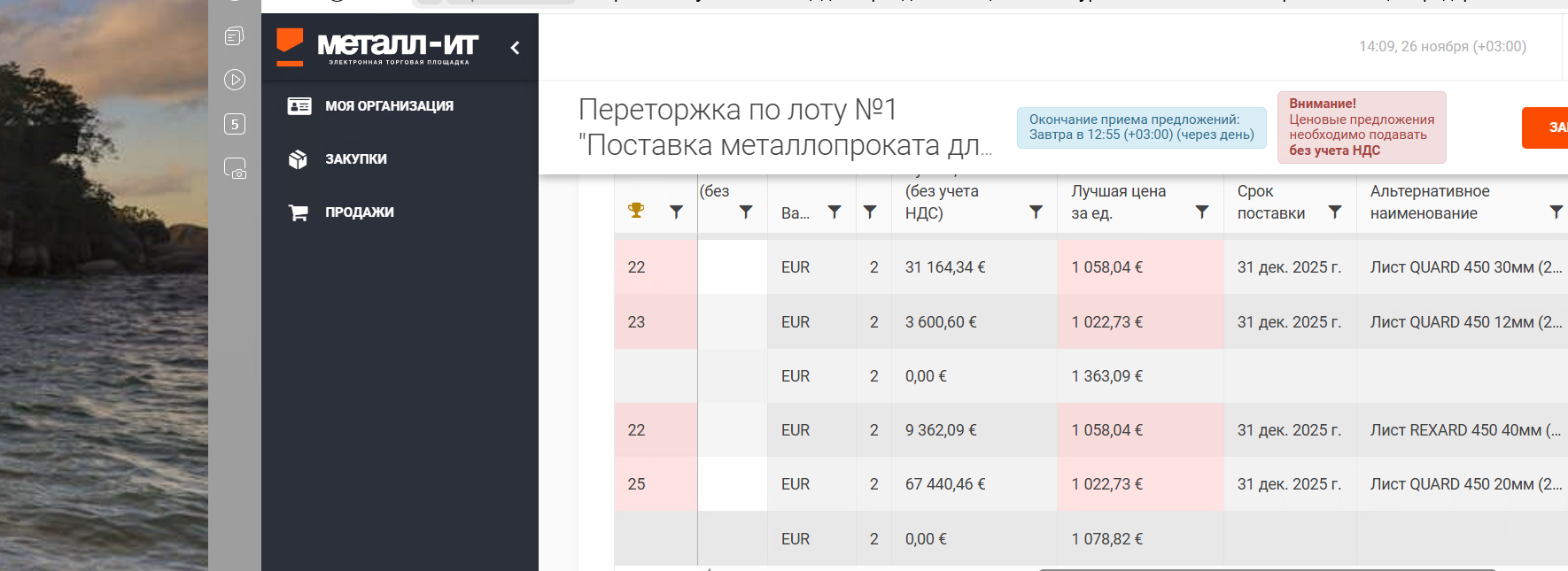This screenshot has width=1568, height=571.
Task: Open the Срок поставки column filter
Action: tap(1335, 212)
